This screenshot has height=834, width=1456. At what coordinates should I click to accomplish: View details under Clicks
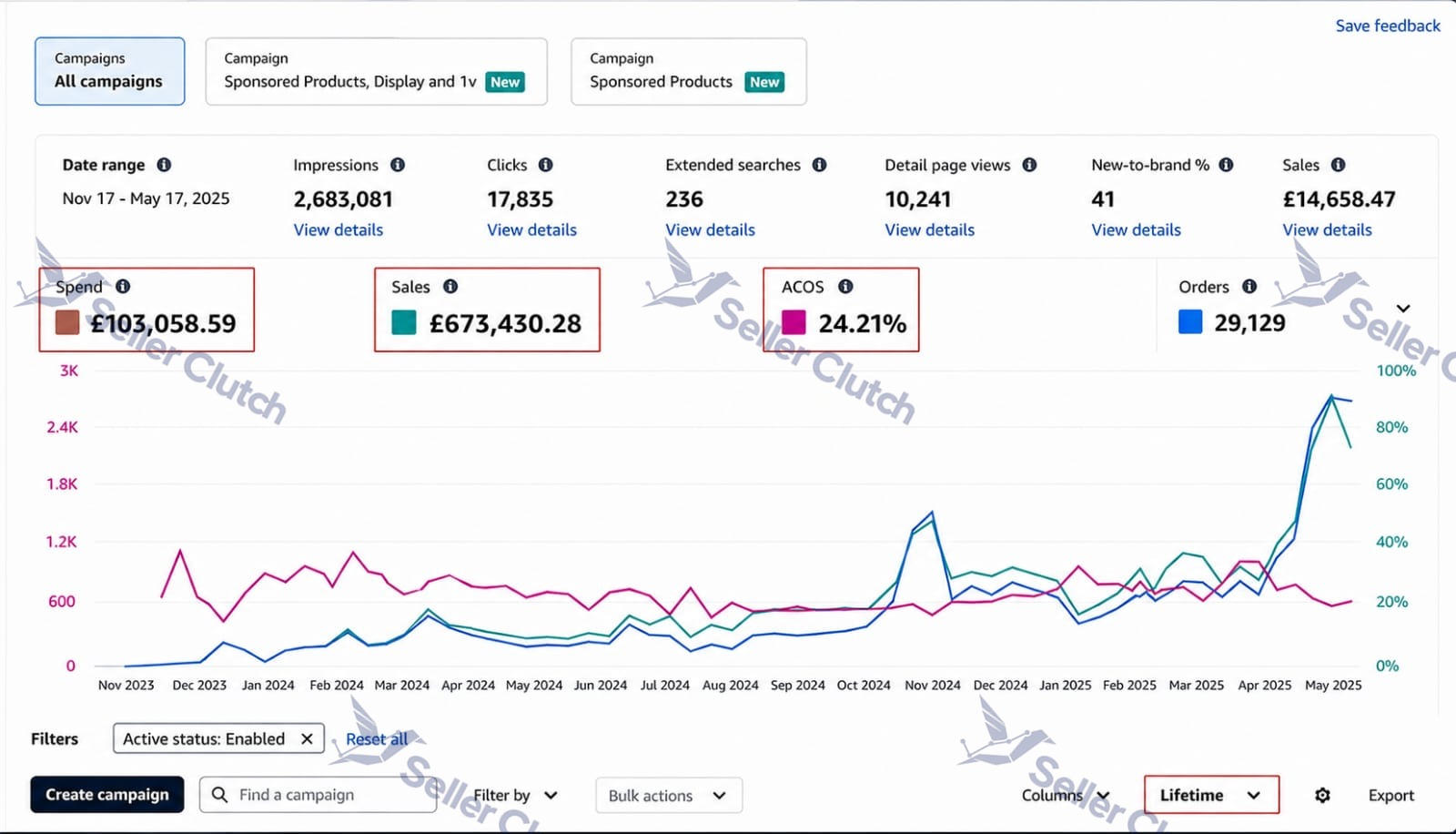coord(531,229)
